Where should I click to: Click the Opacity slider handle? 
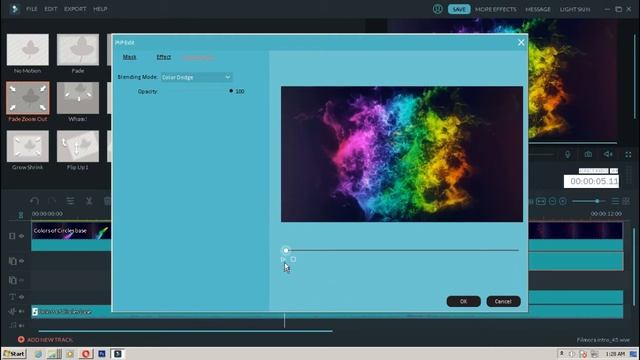point(231,91)
